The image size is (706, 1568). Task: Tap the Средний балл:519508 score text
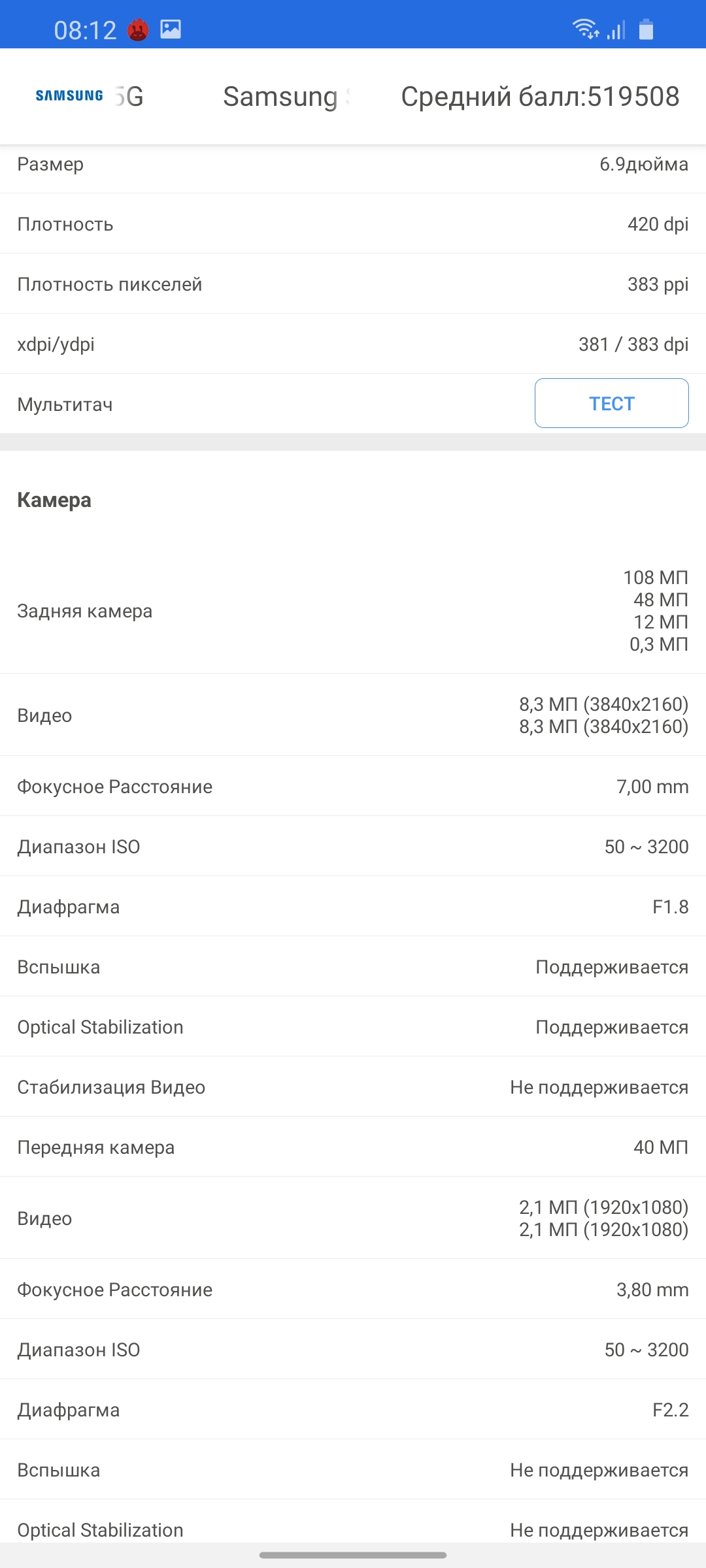[540, 97]
